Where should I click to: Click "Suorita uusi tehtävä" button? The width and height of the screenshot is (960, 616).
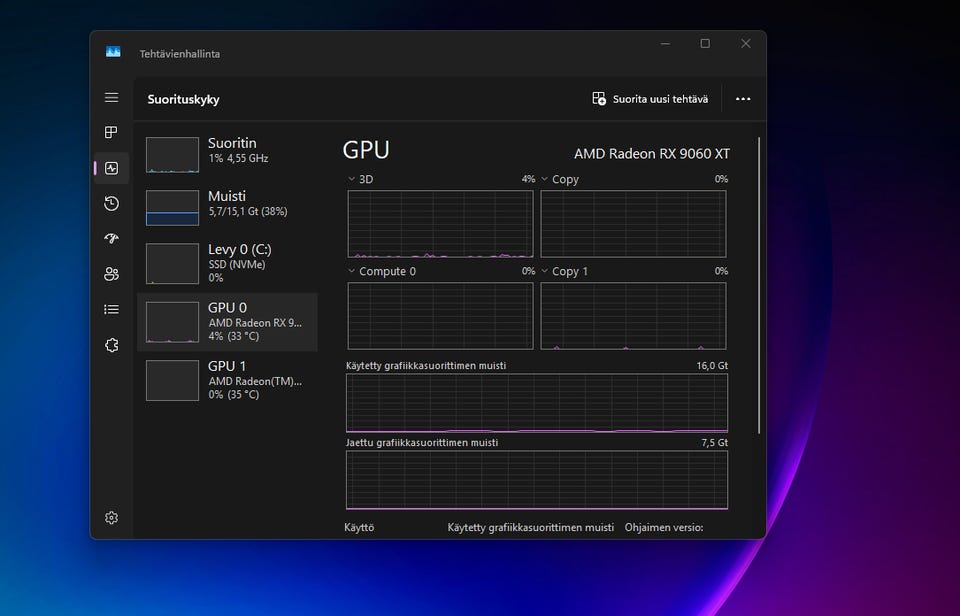tap(650, 99)
